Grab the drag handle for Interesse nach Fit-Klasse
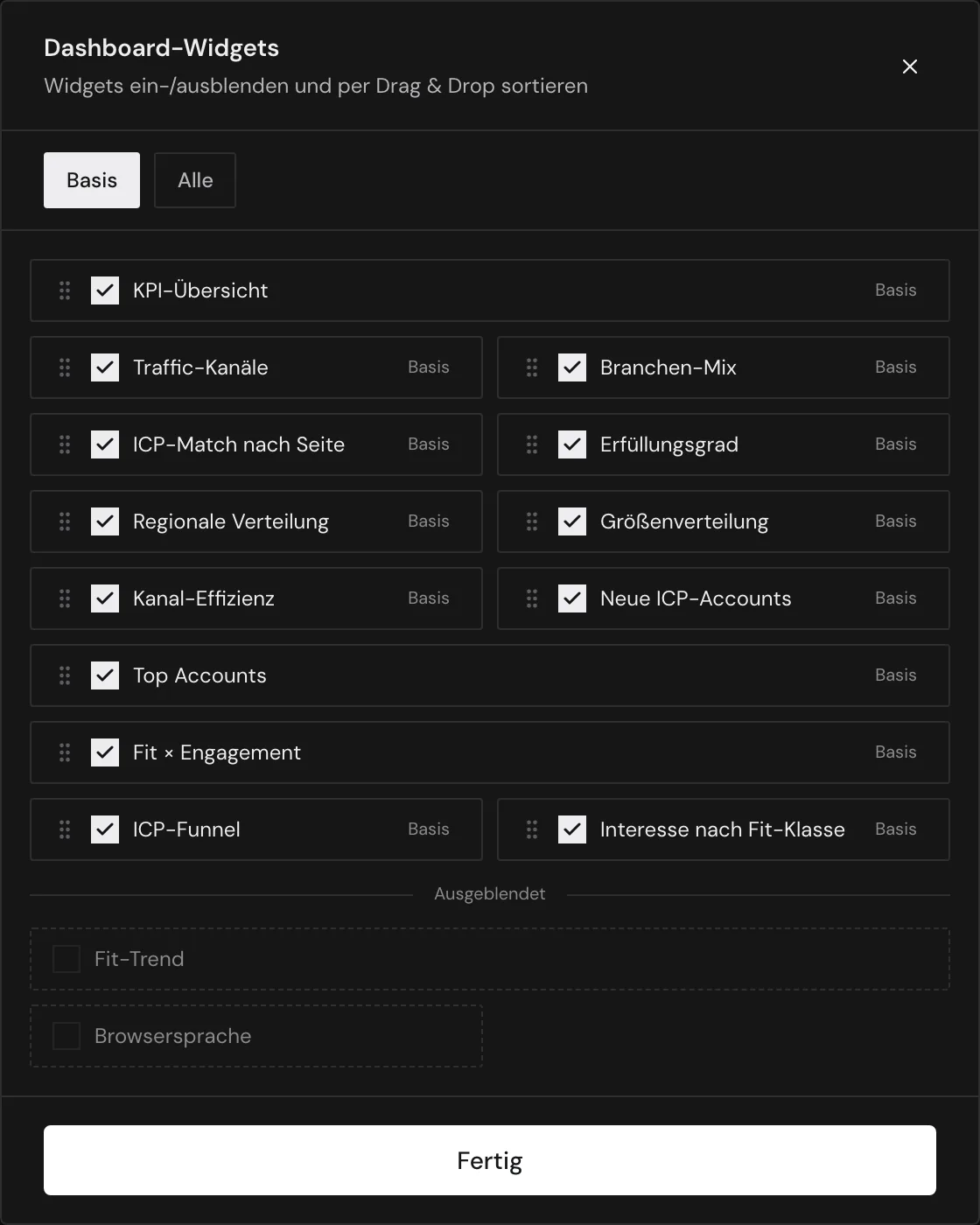This screenshot has height=1225, width=980. pyautogui.click(x=532, y=829)
